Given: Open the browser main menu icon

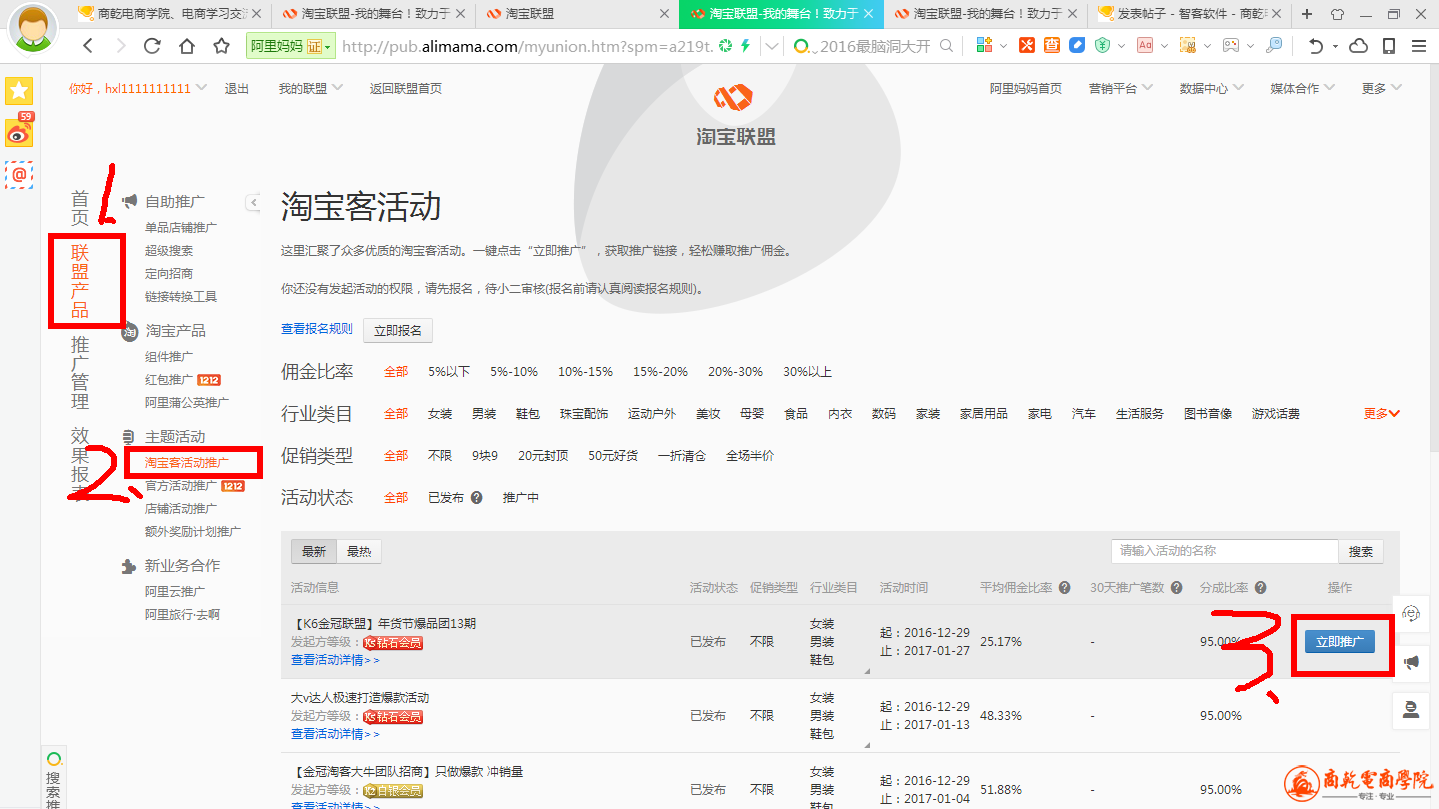Looking at the screenshot, I should coord(1419,46).
